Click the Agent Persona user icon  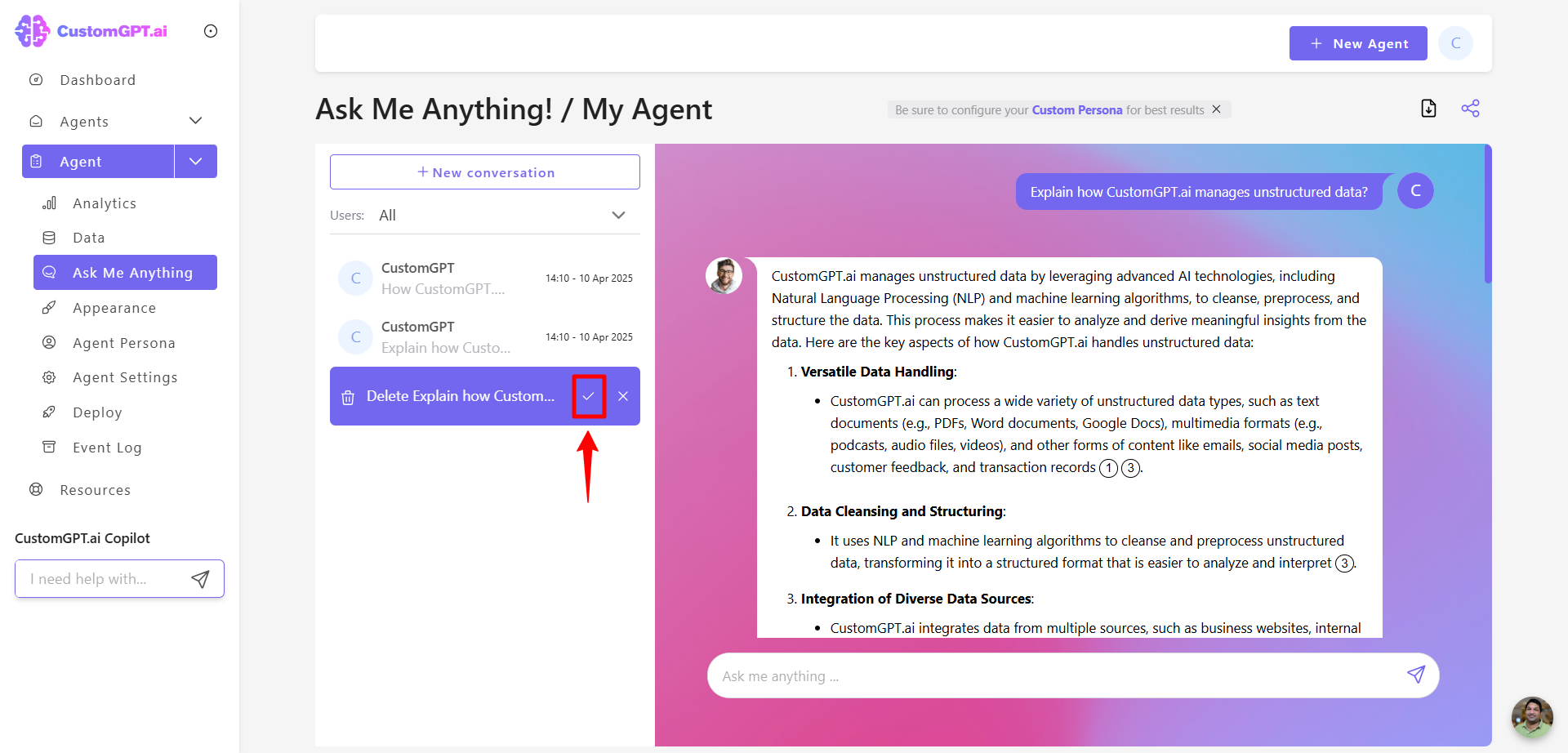click(x=49, y=342)
